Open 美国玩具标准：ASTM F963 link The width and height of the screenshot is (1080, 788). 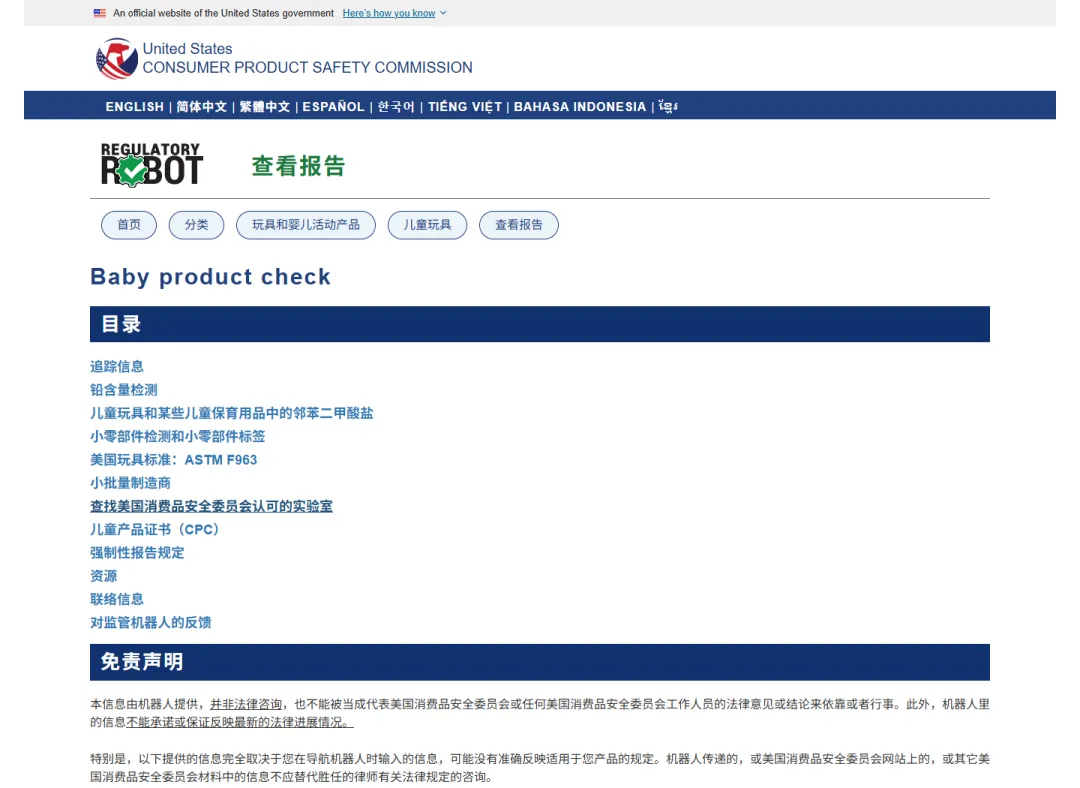click(x=174, y=459)
